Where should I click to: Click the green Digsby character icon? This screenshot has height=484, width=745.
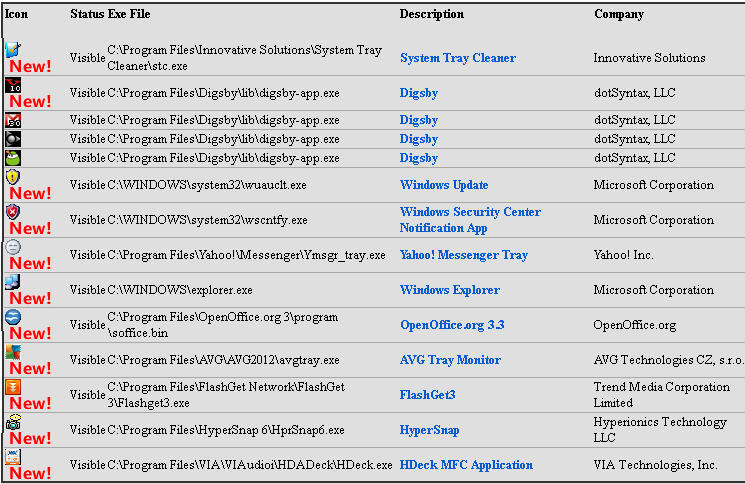[x=13, y=158]
